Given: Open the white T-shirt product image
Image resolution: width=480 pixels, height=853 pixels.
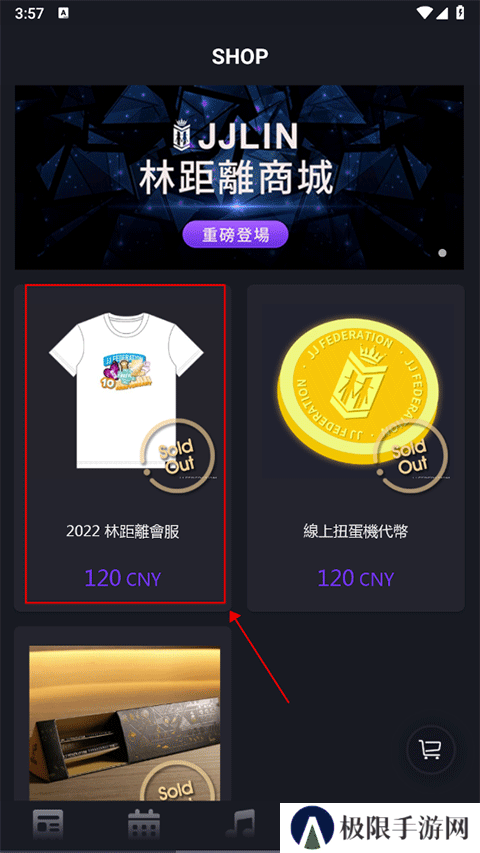Looking at the screenshot, I should (126, 390).
